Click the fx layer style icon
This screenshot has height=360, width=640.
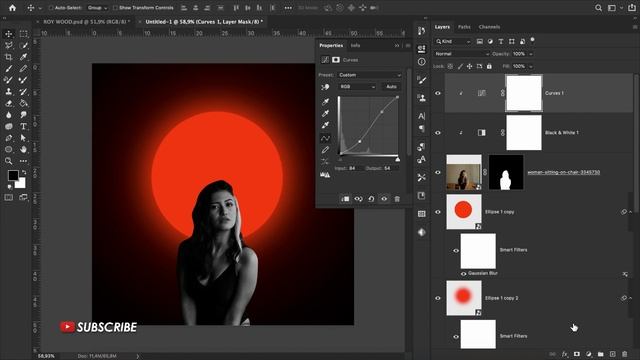[564, 354]
